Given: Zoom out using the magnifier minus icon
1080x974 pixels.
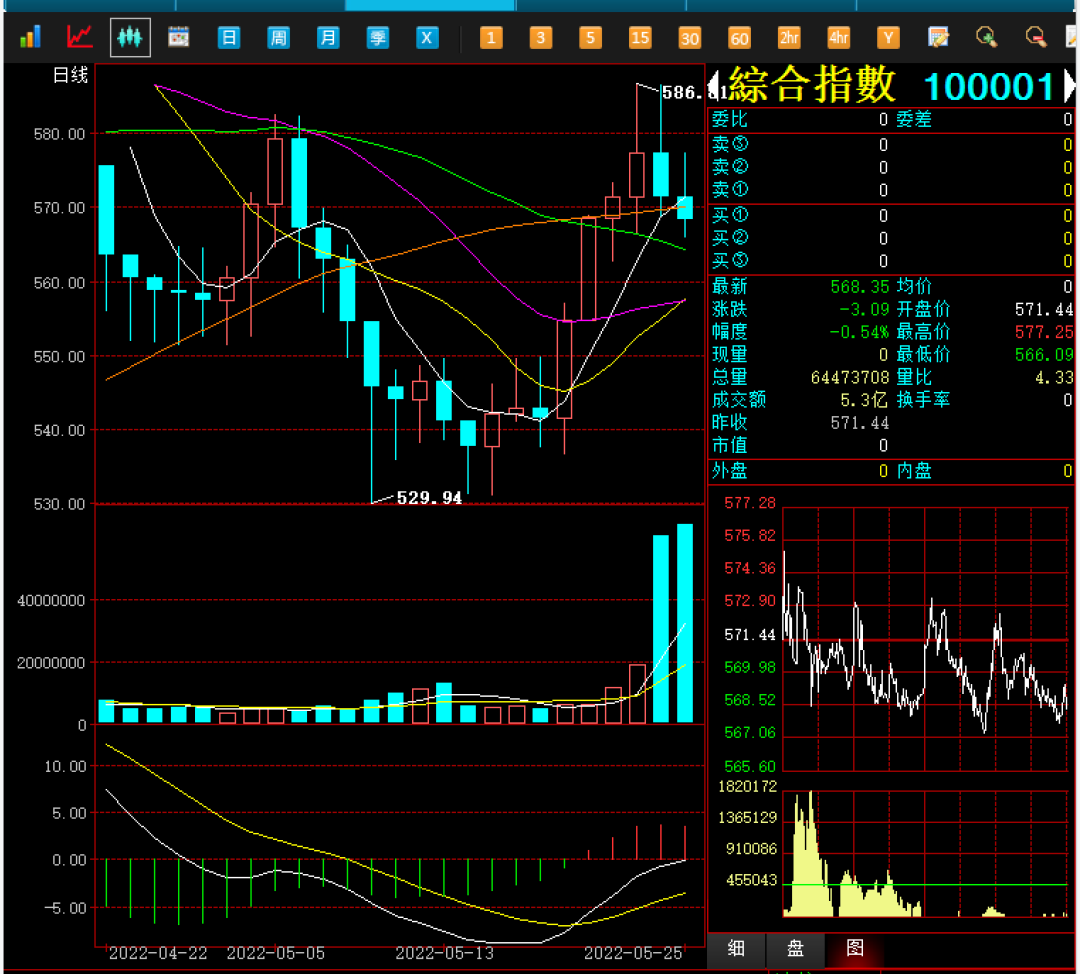Looking at the screenshot, I should (x=1036, y=37).
